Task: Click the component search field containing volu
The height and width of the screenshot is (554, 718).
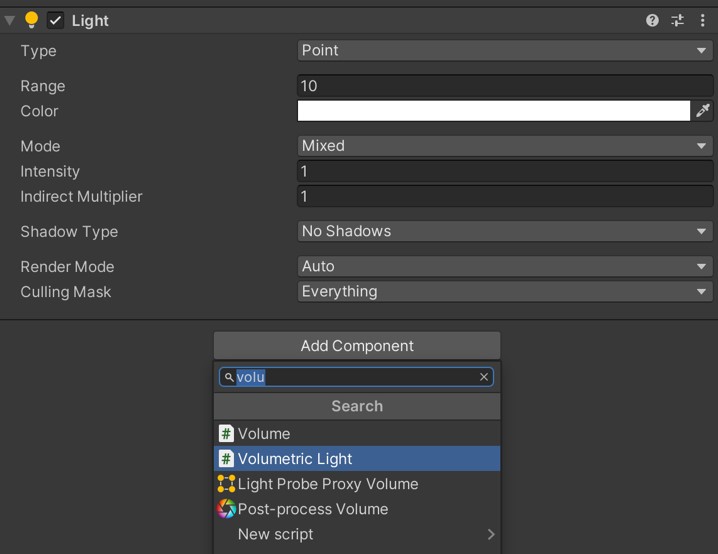Action: click(x=356, y=377)
